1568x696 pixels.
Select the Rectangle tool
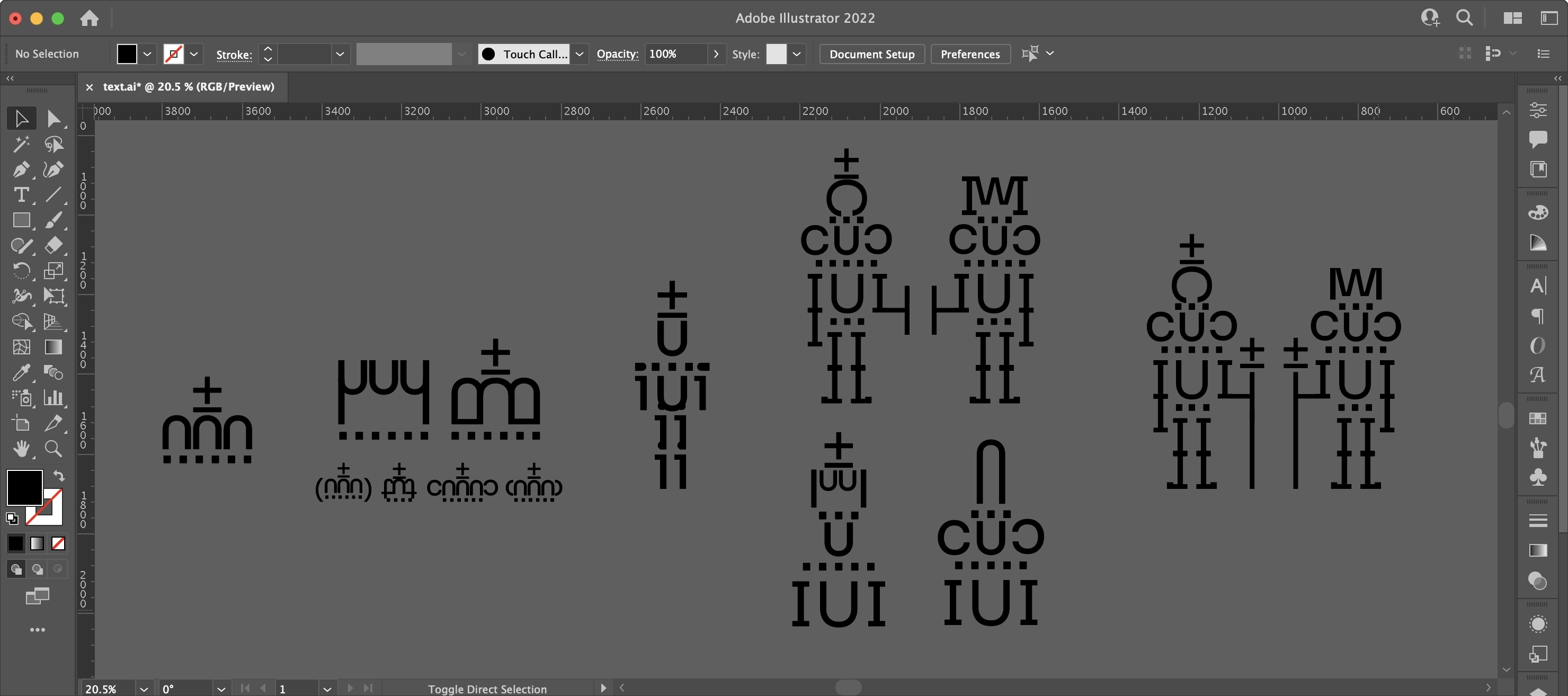[21, 220]
